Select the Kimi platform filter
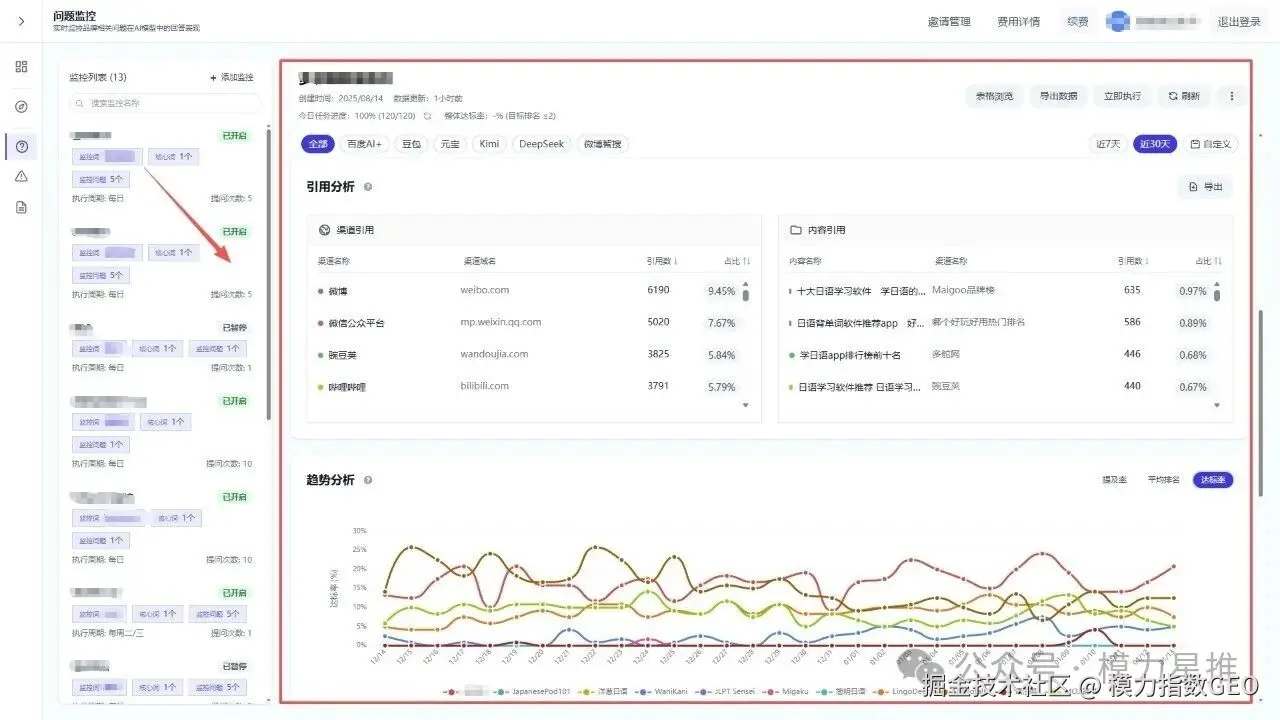1280x720 pixels. coord(489,144)
